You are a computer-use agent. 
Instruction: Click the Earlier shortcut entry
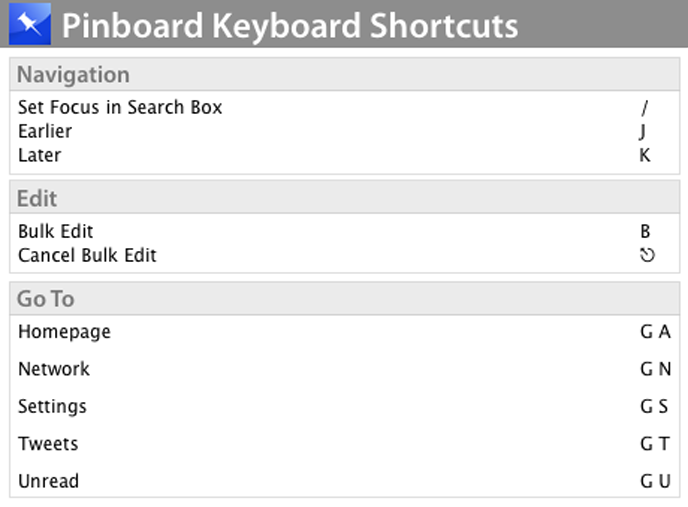point(45,131)
